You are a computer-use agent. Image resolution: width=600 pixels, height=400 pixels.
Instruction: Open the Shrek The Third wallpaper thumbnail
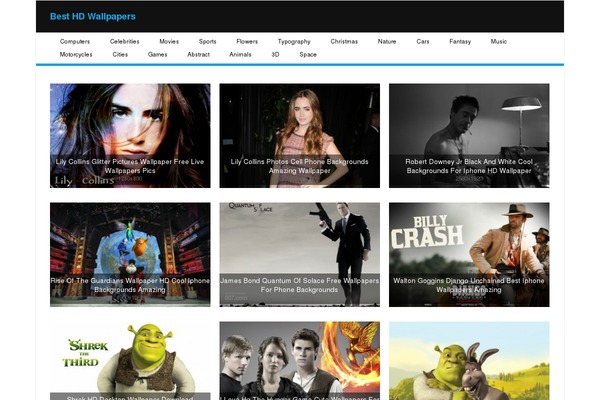tap(130, 361)
